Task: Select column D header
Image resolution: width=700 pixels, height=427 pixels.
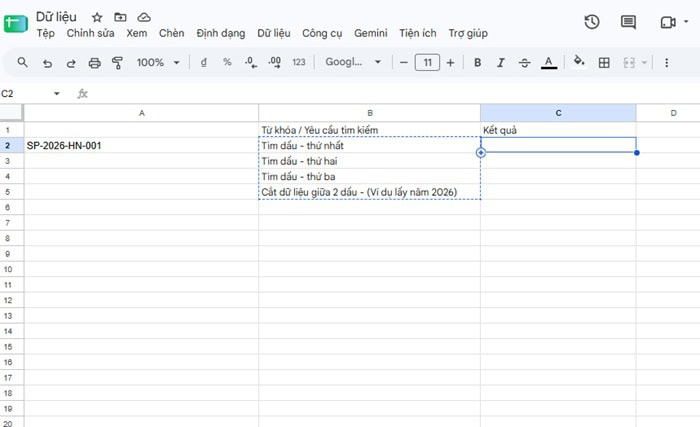Action: click(668, 113)
